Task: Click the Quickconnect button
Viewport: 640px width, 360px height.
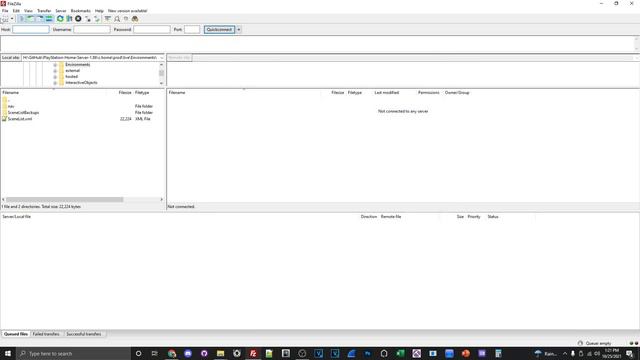Action: click(219, 29)
